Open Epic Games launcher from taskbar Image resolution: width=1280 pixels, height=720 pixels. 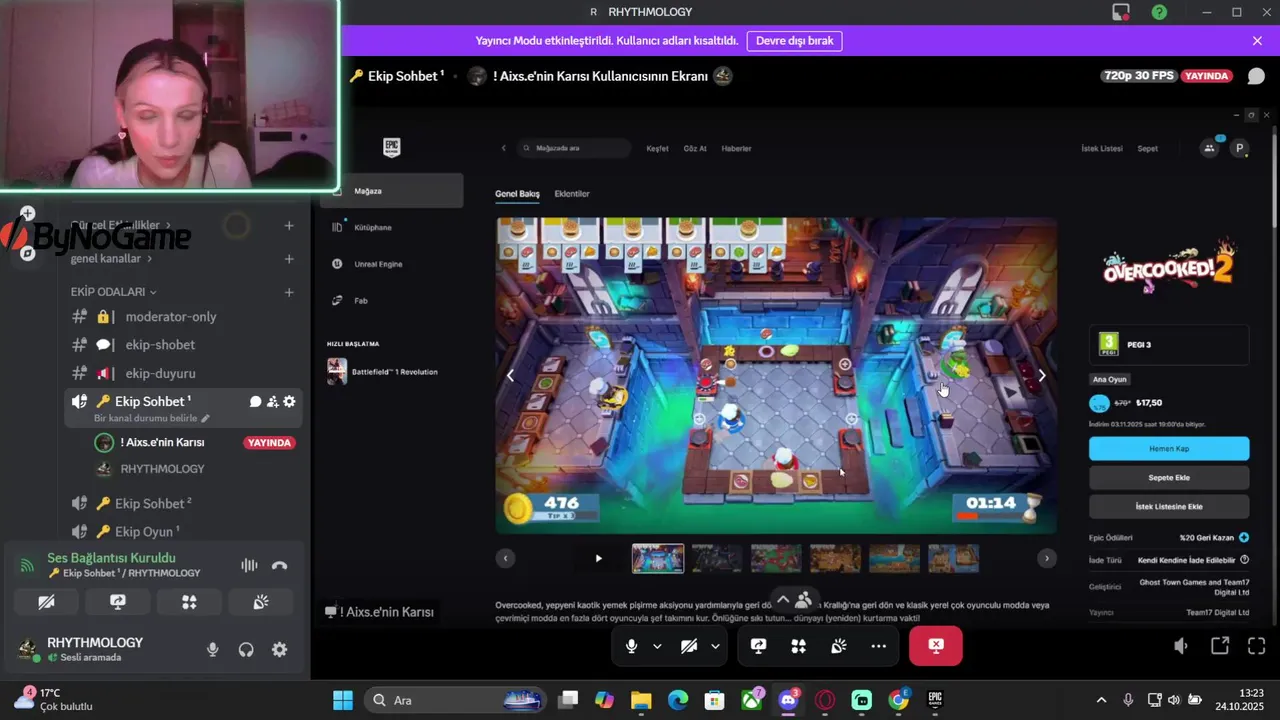click(935, 700)
